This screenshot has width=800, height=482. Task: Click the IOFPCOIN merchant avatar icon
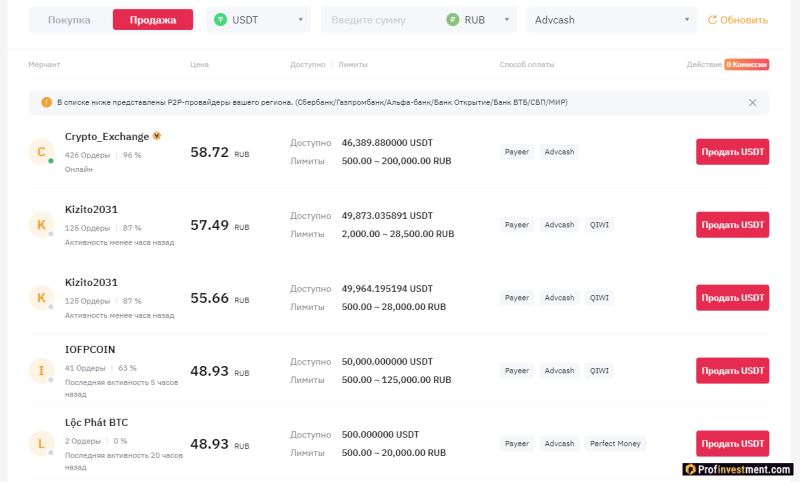coord(41,371)
